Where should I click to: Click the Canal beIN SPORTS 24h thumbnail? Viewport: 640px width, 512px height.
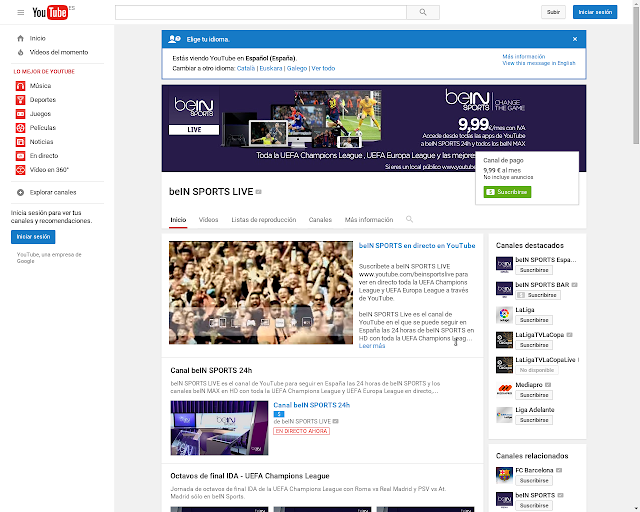tap(219, 428)
